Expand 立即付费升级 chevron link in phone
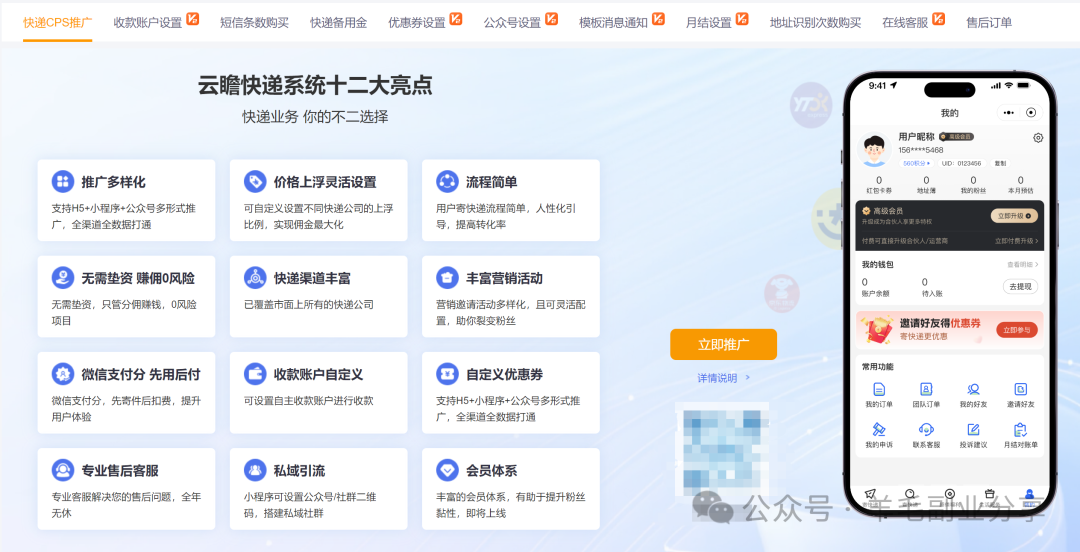Screen dimensions: 1080x552 1017,241
